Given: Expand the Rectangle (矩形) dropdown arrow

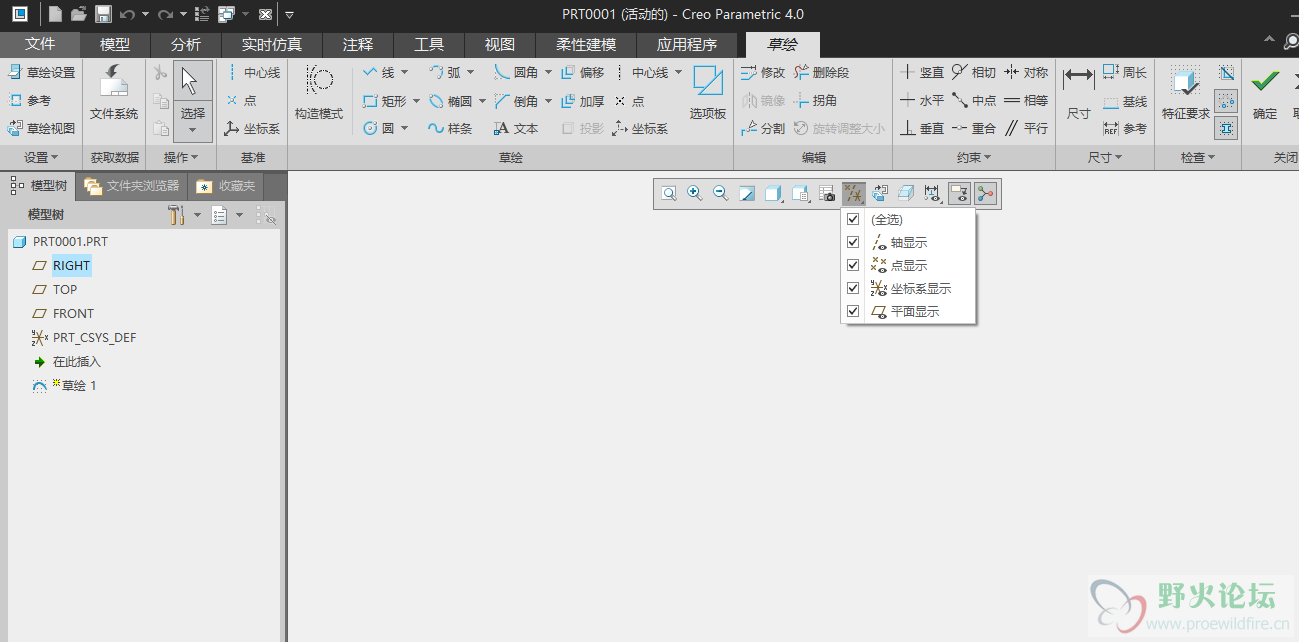Looking at the screenshot, I should tap(414, 101).
